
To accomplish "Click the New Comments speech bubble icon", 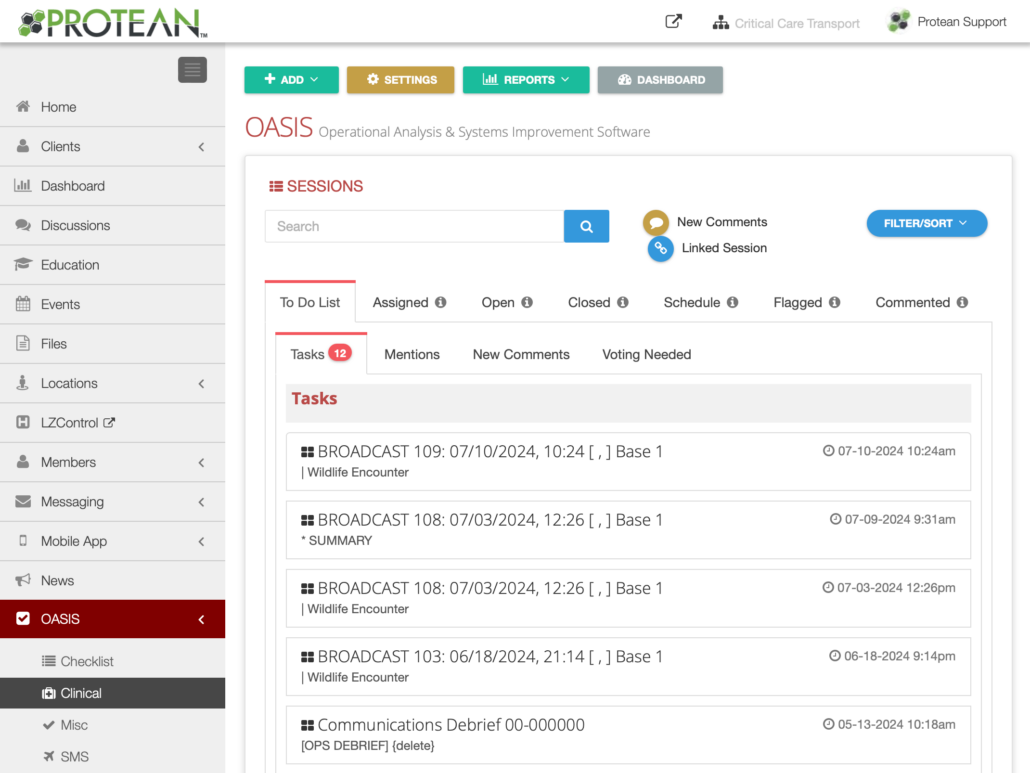I will pyautogui.click(x=656, y=223).
